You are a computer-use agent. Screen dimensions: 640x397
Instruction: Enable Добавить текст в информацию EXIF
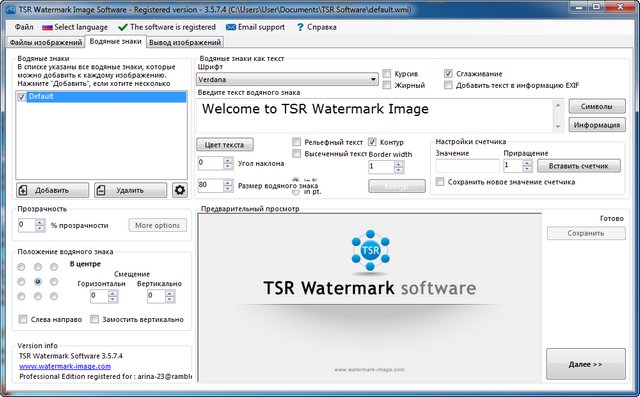tap(448, 85)
